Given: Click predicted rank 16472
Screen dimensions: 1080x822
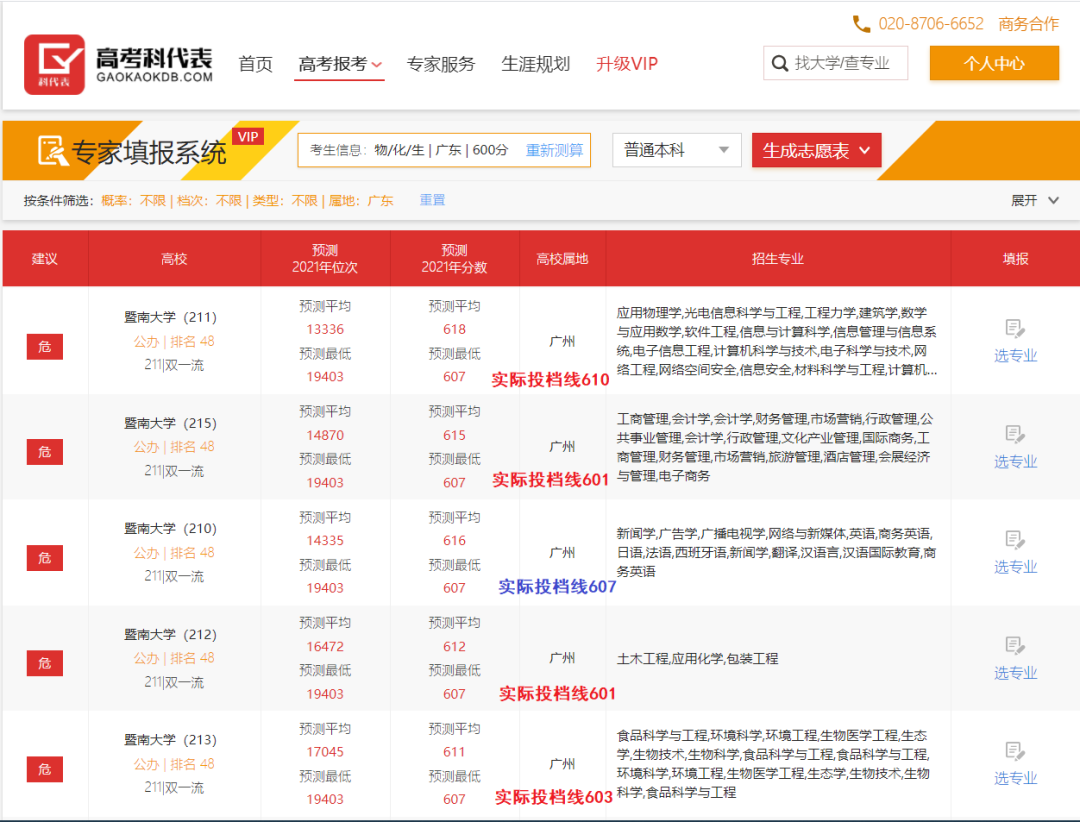Looking at the screenshot, I should [325, 646].
